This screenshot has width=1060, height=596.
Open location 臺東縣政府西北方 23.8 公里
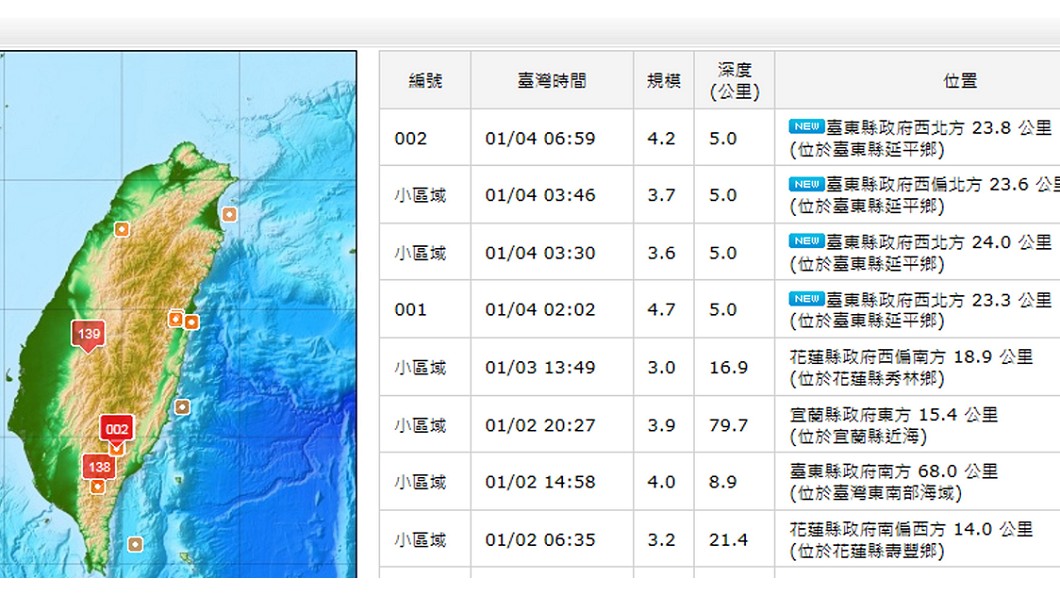[x=939, y=128]
